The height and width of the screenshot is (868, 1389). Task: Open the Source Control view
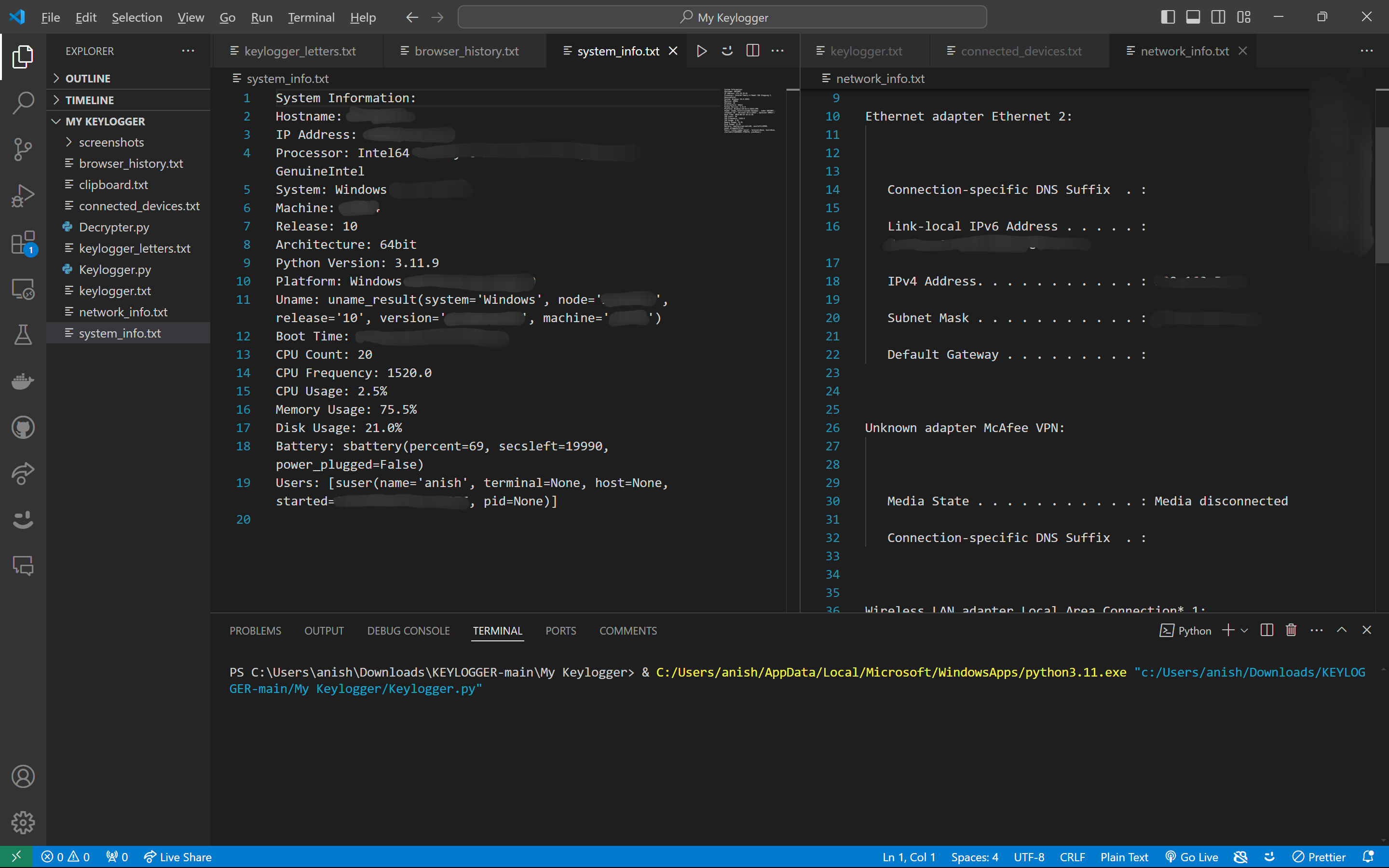[23, 149]
